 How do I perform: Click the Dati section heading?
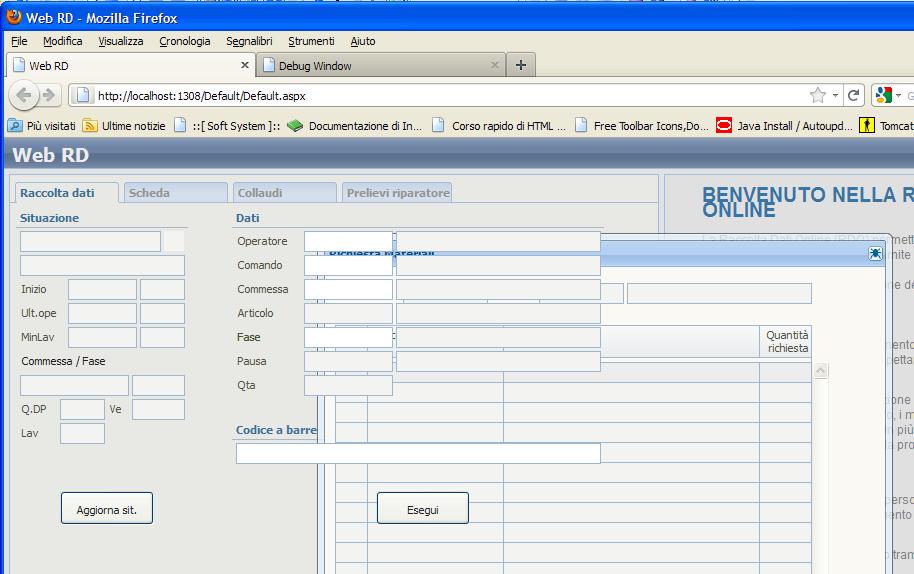pos(248,218)
